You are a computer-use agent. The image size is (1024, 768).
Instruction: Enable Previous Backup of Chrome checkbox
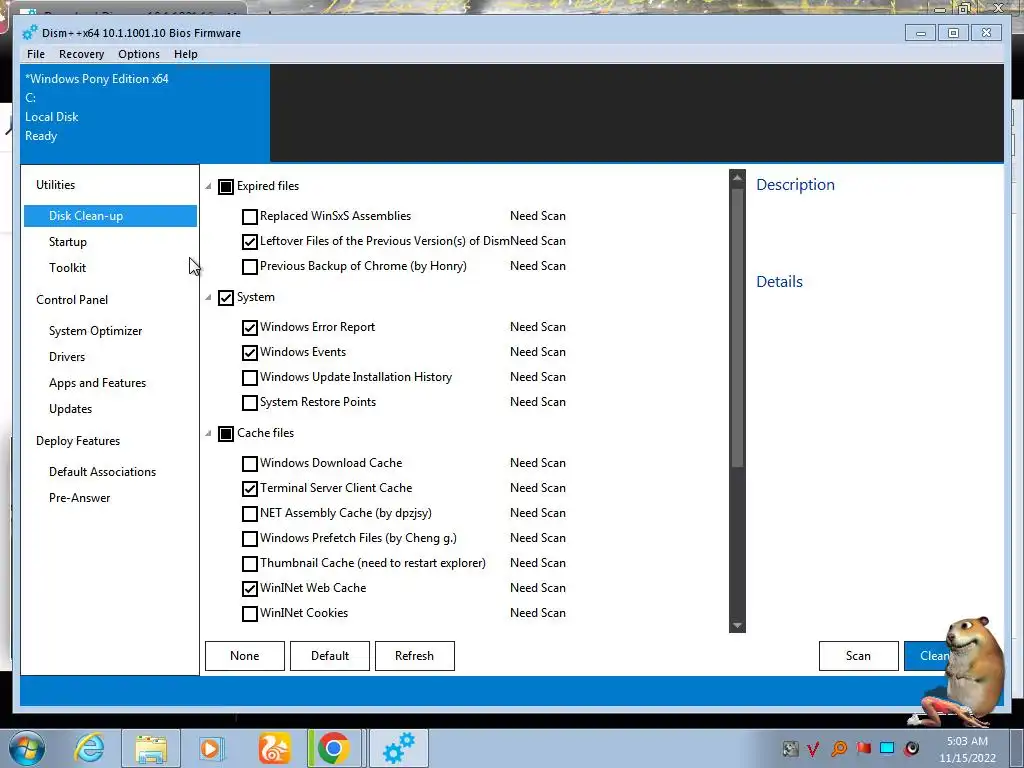tap(249, 266)
